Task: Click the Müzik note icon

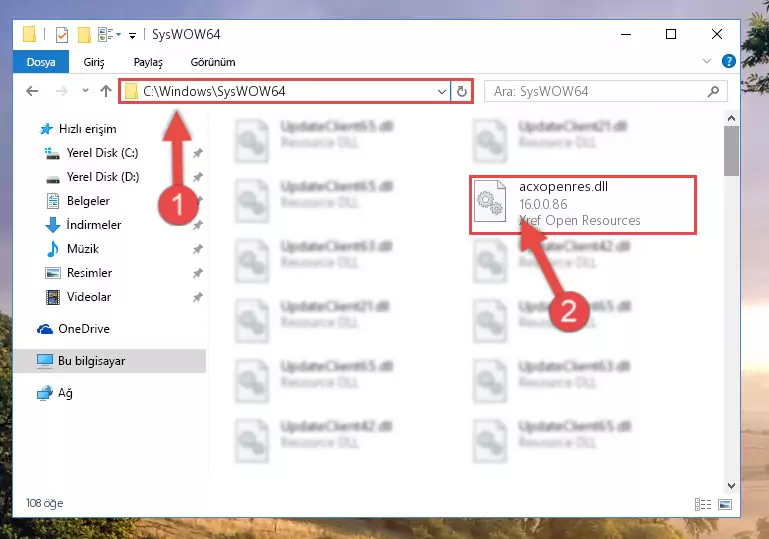Action: [52, 249]
